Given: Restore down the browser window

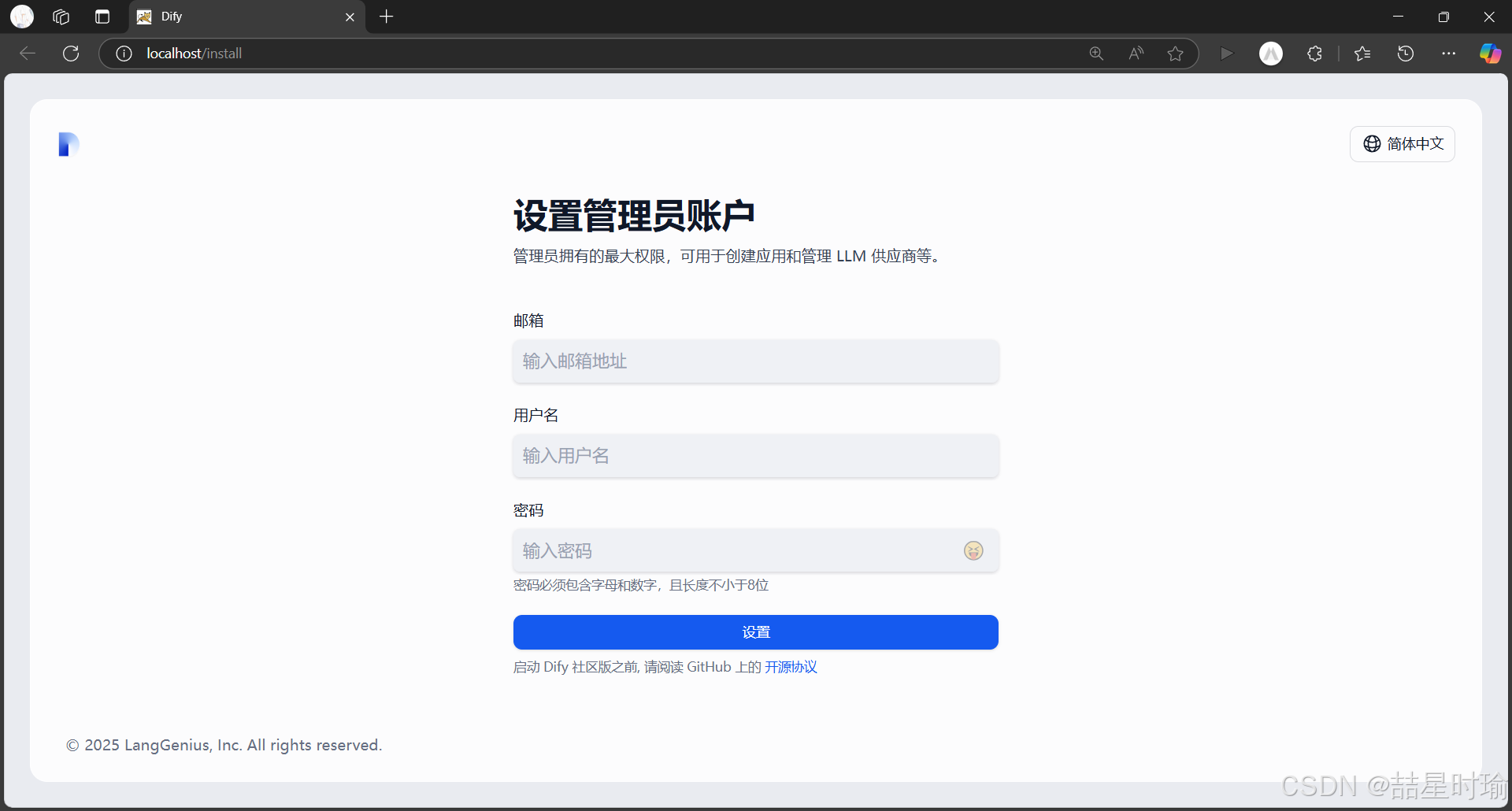Looking at the screenshot, I should [1443, 17].
